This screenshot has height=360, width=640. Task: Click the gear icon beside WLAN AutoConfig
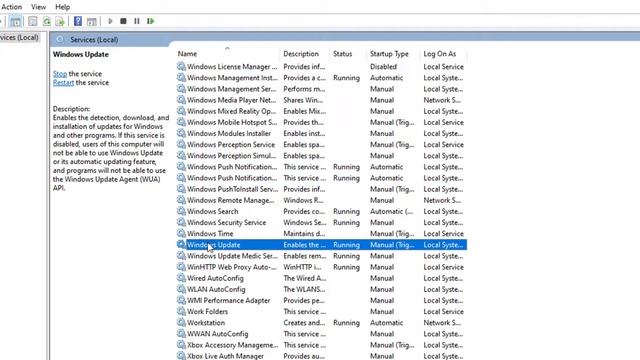tap(181, 289)
